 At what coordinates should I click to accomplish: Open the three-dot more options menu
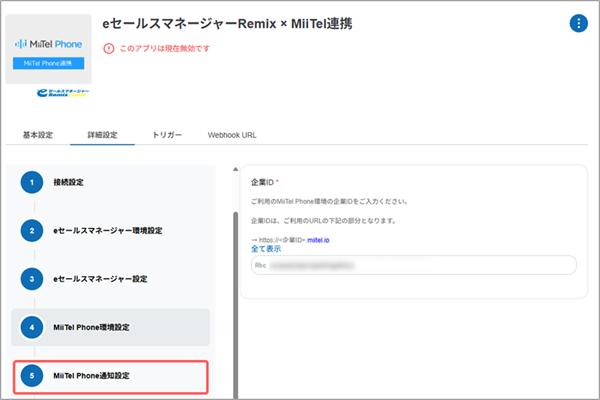click(578, 23)
